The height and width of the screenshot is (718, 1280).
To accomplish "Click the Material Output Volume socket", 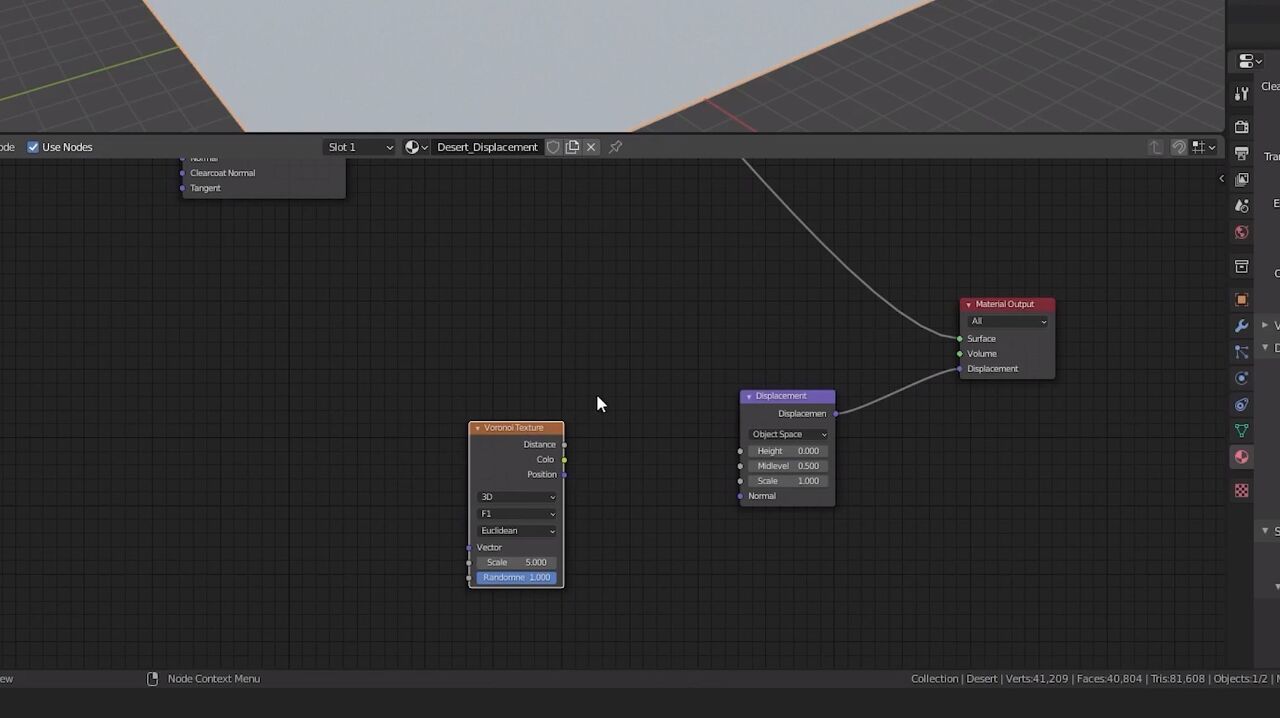I will point(960,354).
